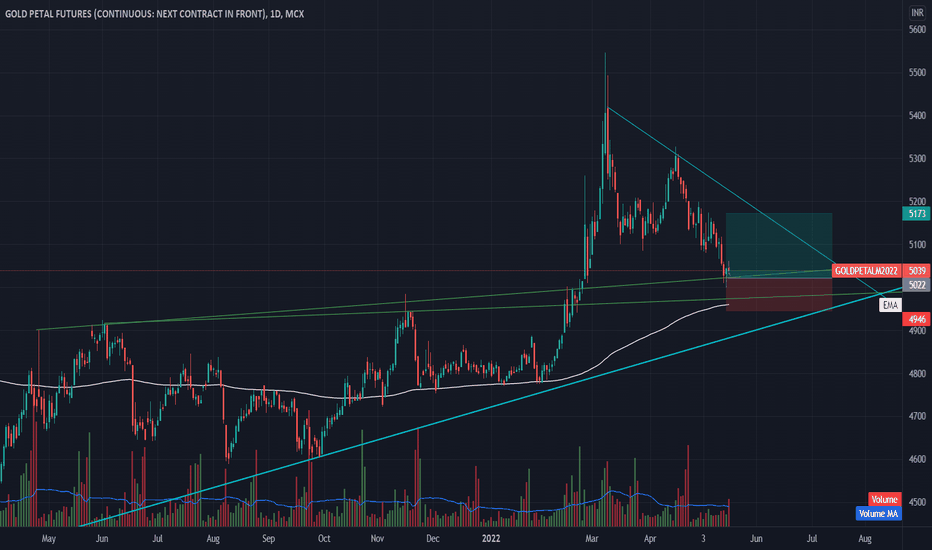Click the 3 date label on time axis
The height and width of the screenshot is (550, 932).
703,539
